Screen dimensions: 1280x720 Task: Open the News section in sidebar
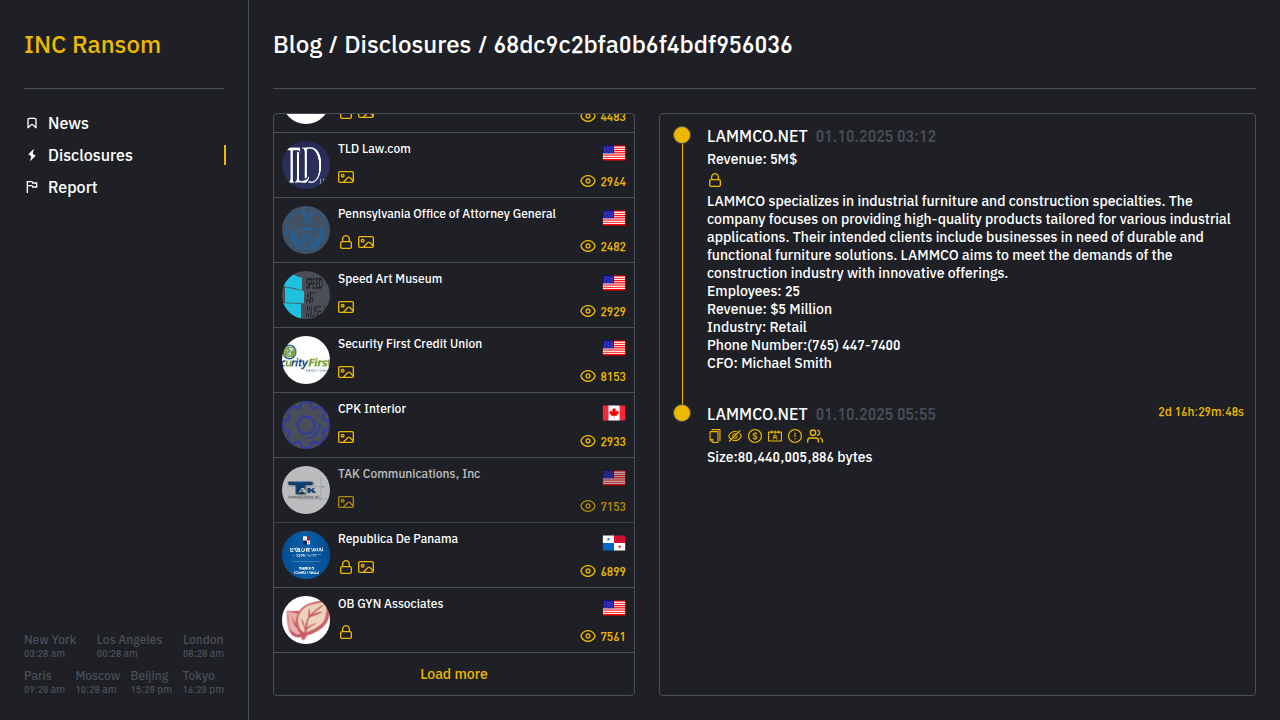pos(68,123)
